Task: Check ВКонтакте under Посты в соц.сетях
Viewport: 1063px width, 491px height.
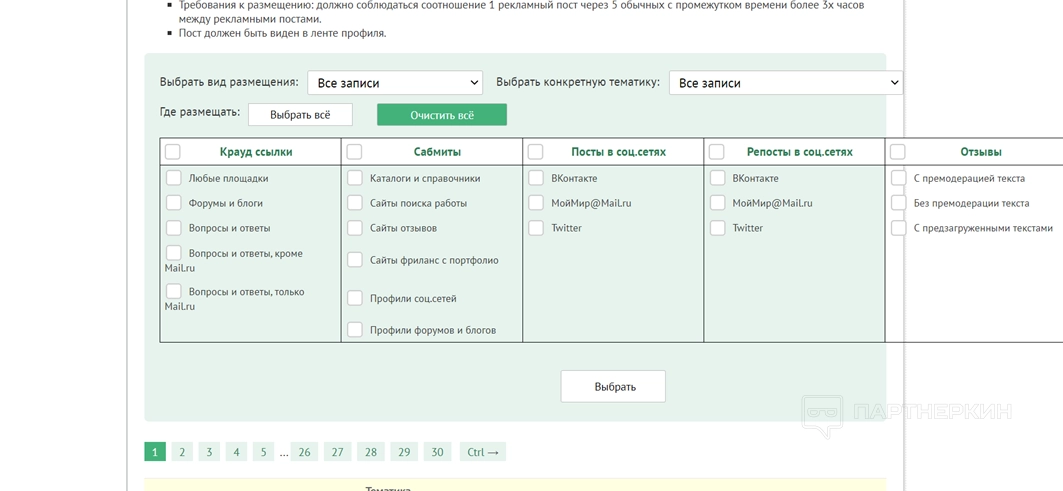Action: click(x=536, y=178)
